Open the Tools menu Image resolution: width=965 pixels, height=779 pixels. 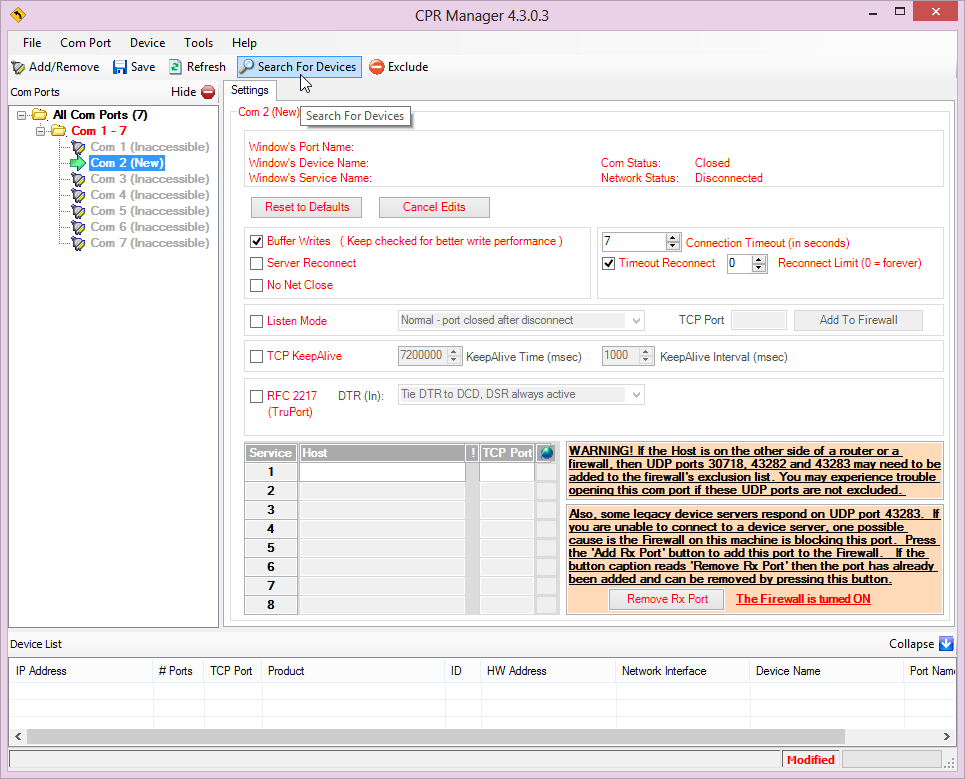pyautogui.click(x=198, y=43)
